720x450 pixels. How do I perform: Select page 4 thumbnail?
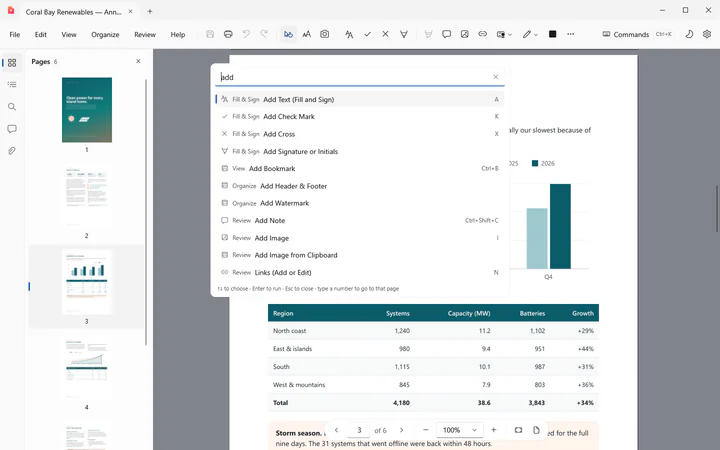[87, 367]
